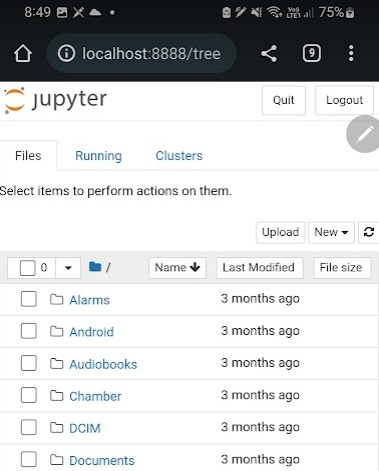Switch to the Clusters tab

click(179, 156)
